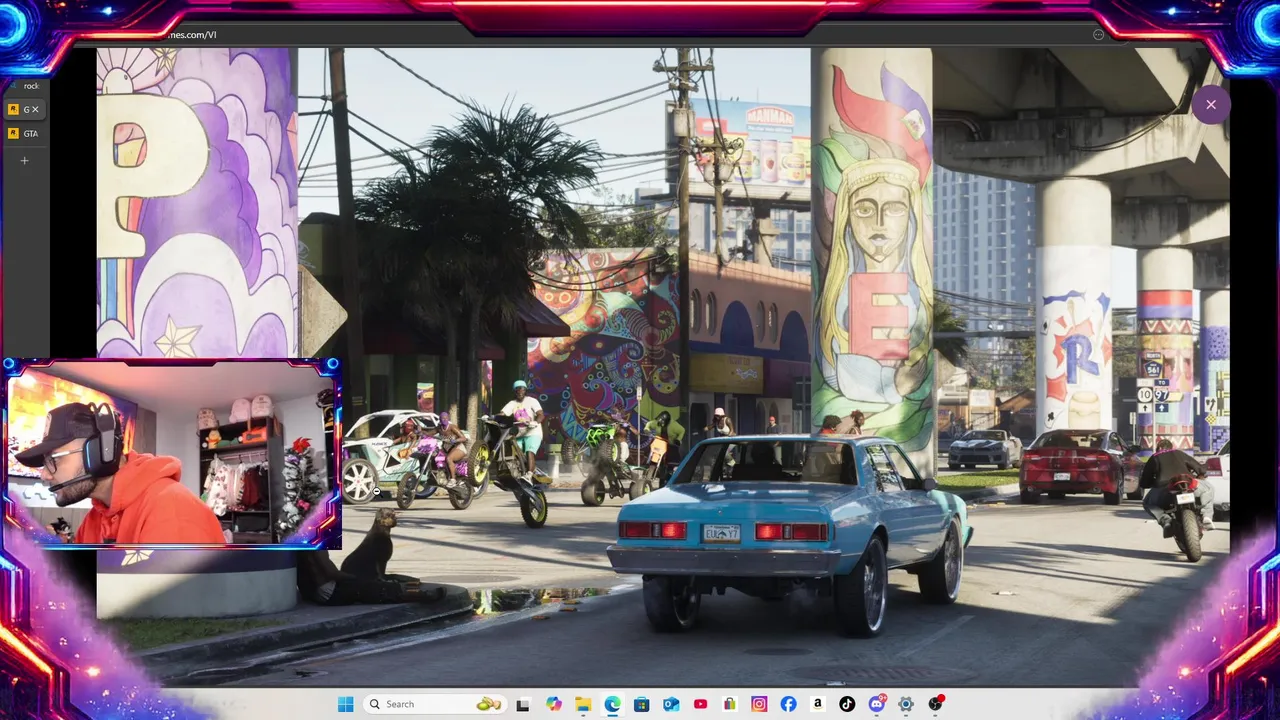Screen dimensions: 1280x720
Task: Close the enlarged image with the purple X
Action: [1211, 104]
